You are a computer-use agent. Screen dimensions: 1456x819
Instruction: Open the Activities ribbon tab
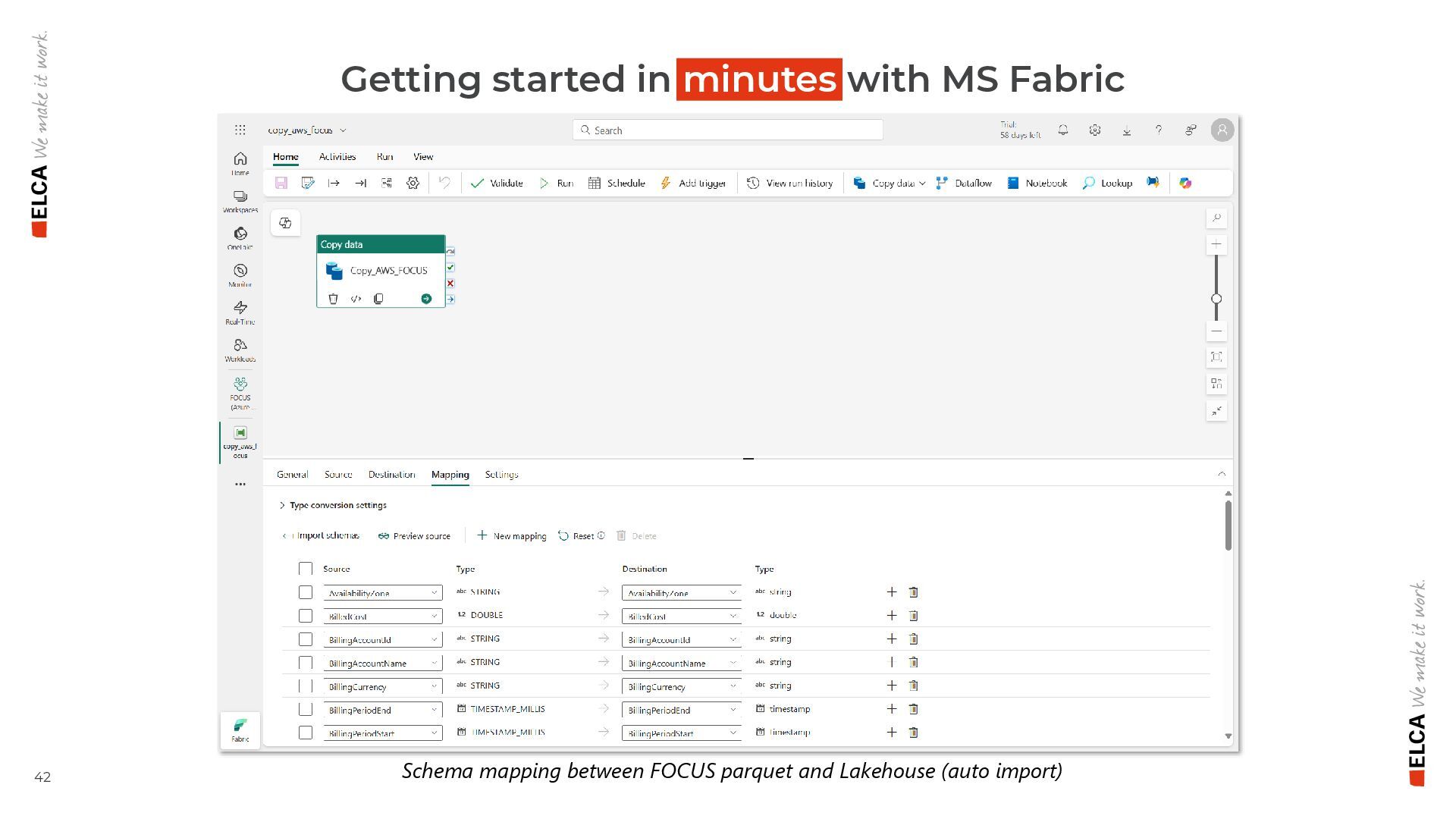[x=337, y=157]
